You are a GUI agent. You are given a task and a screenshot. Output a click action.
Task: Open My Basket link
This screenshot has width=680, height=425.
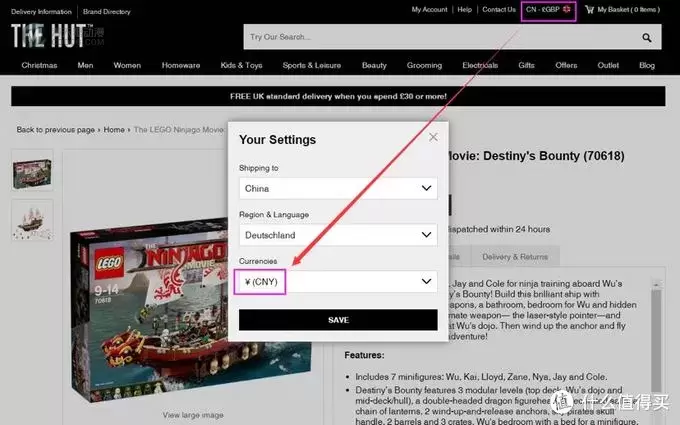(628, 10)
